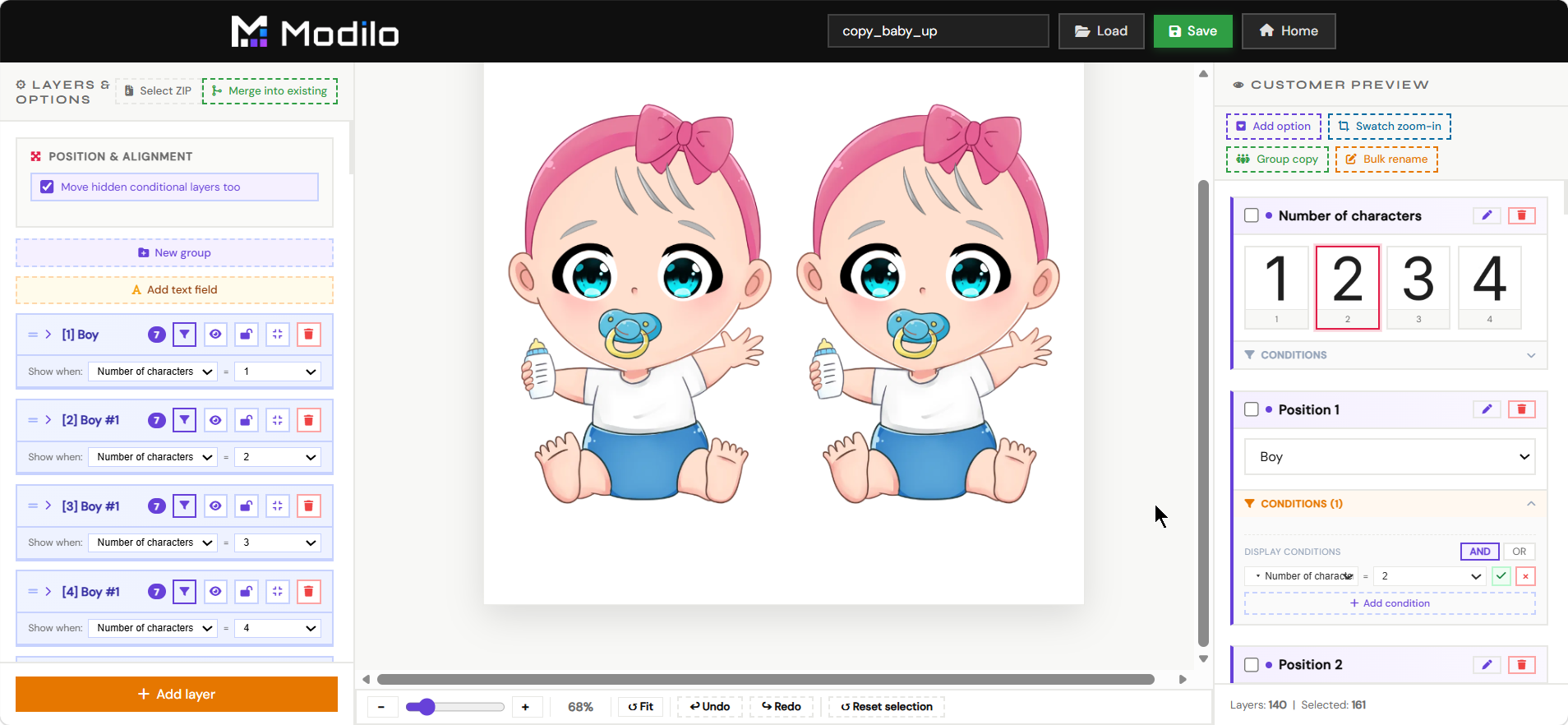This screenshot has height=725, width=1568.
Task: Click the Load button
Action: tap(1101, 31)
